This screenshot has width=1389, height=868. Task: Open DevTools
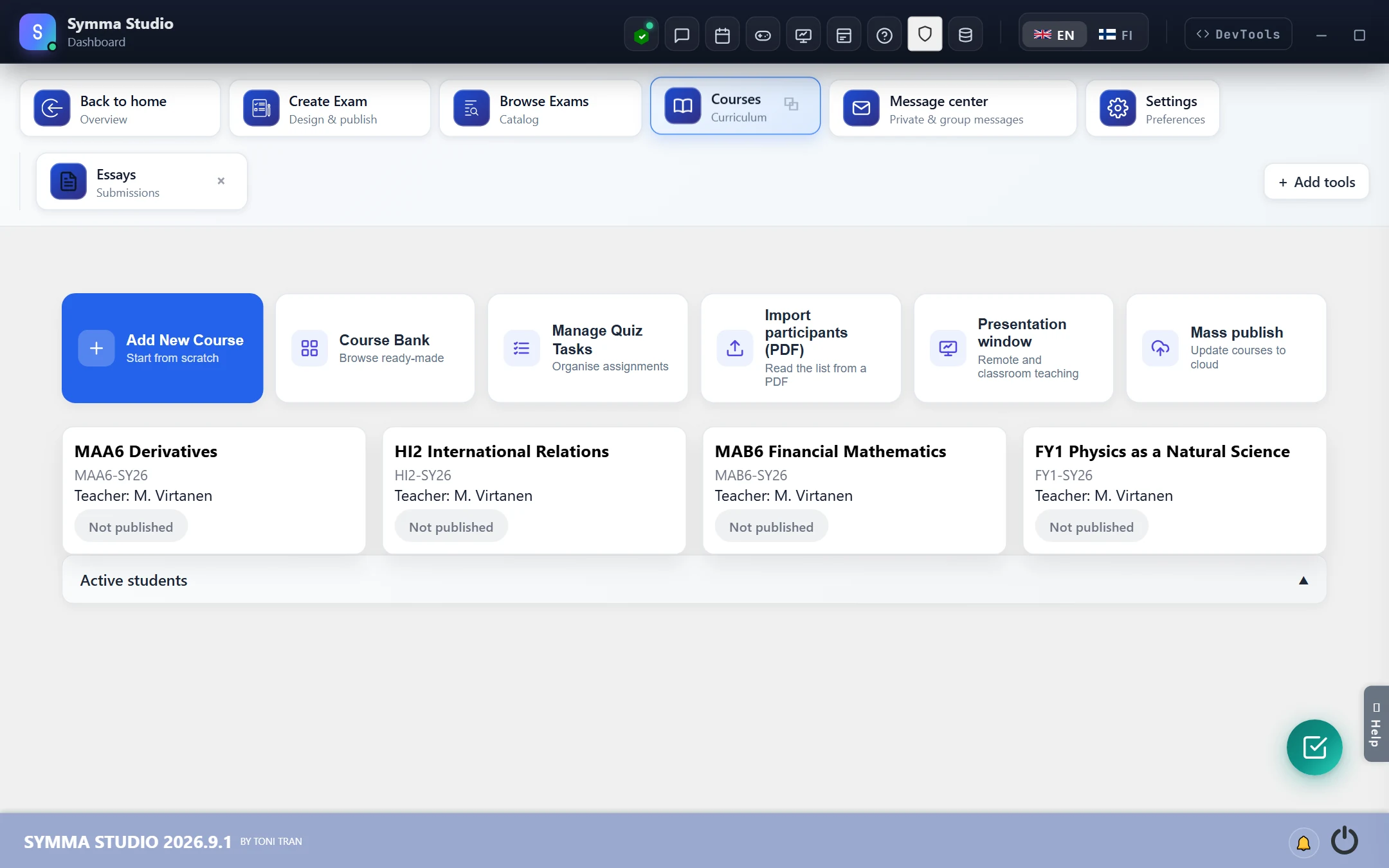(x=1238, y=34)
